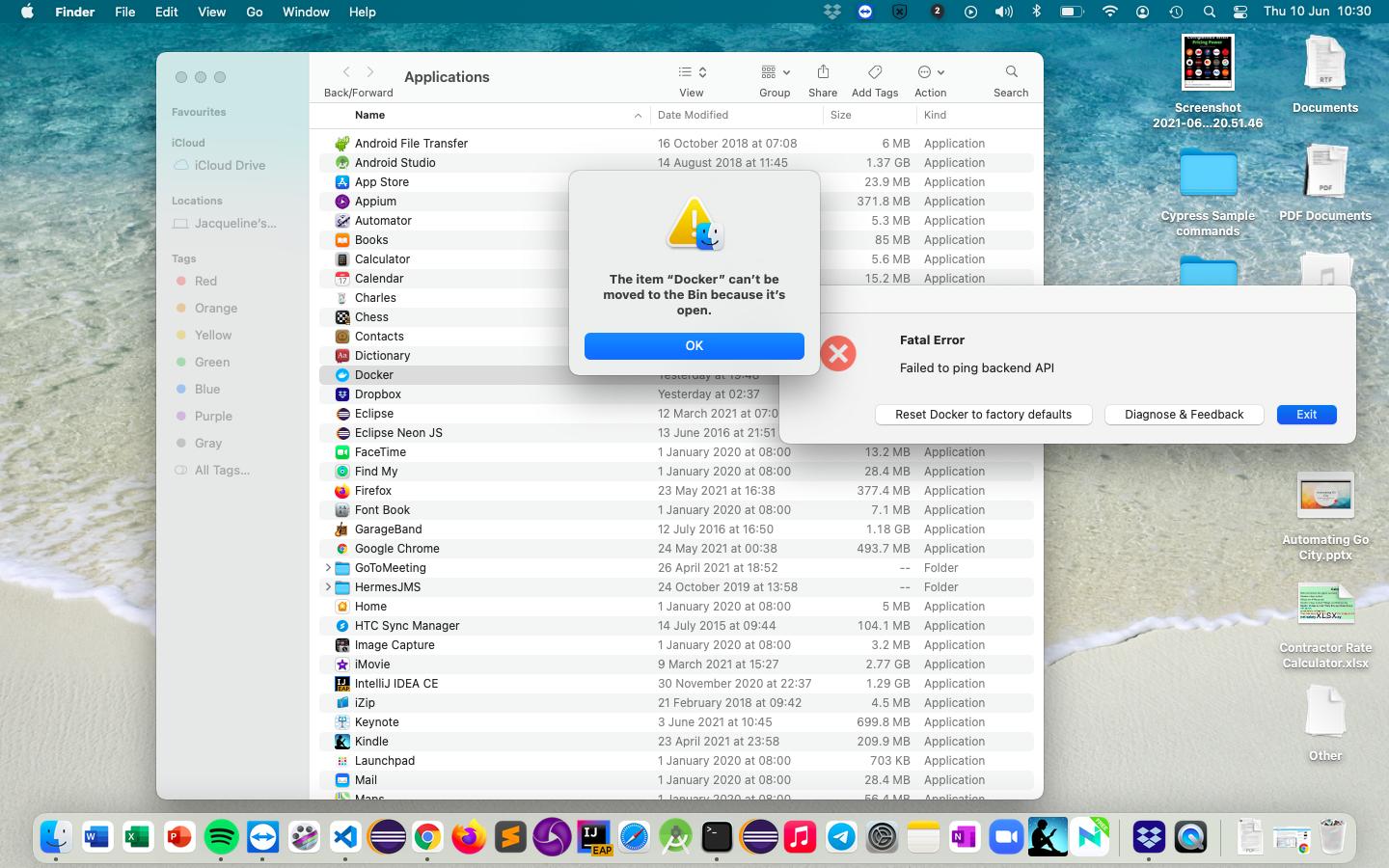The height and width of the screenshot is (868, 1389).
Task: Select Eclipse Neon JS in the list
Action: (676, 433)
